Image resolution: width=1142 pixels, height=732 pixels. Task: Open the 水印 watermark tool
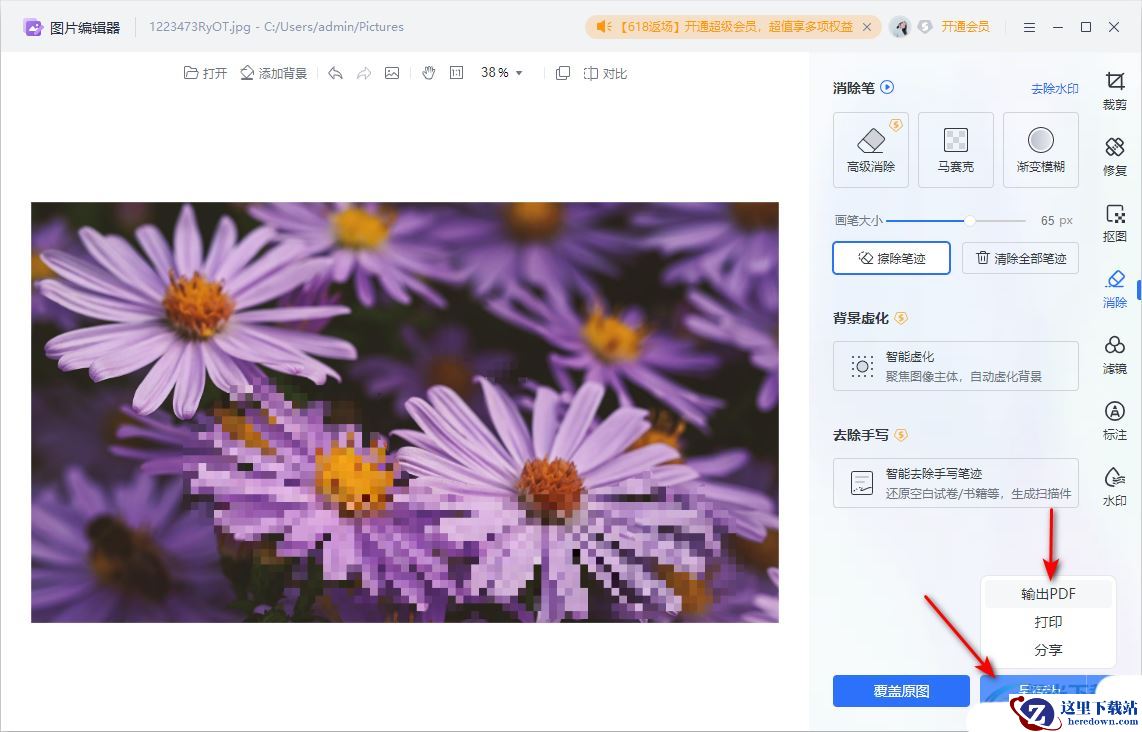click(x=1114, y=487)
